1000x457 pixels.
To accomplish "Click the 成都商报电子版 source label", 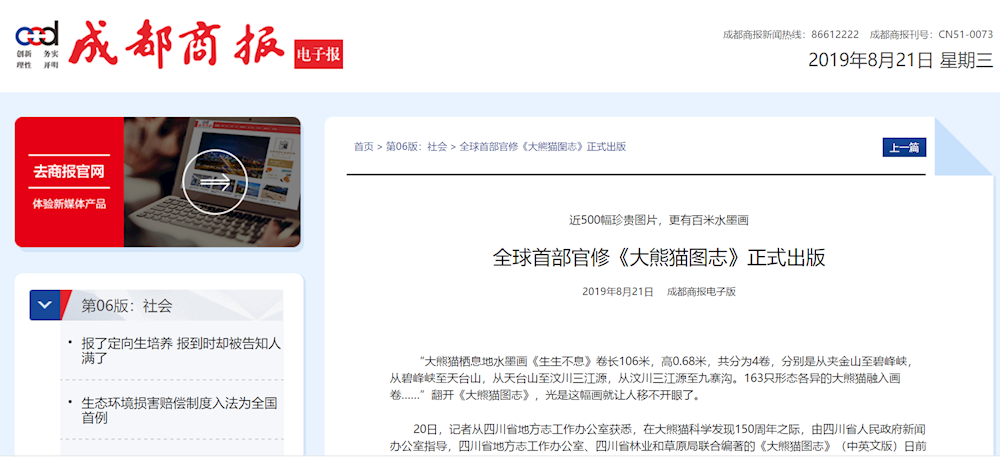I will [701, 292].
